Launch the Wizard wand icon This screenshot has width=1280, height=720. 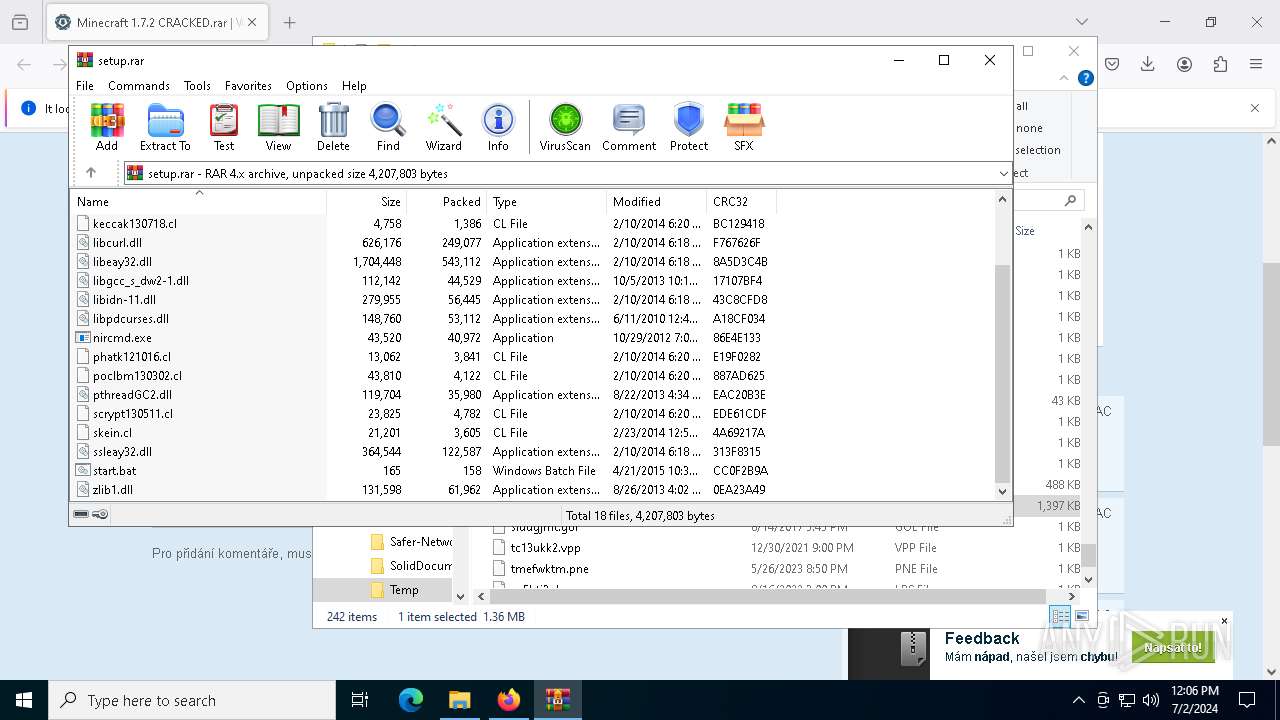(444, 127)
